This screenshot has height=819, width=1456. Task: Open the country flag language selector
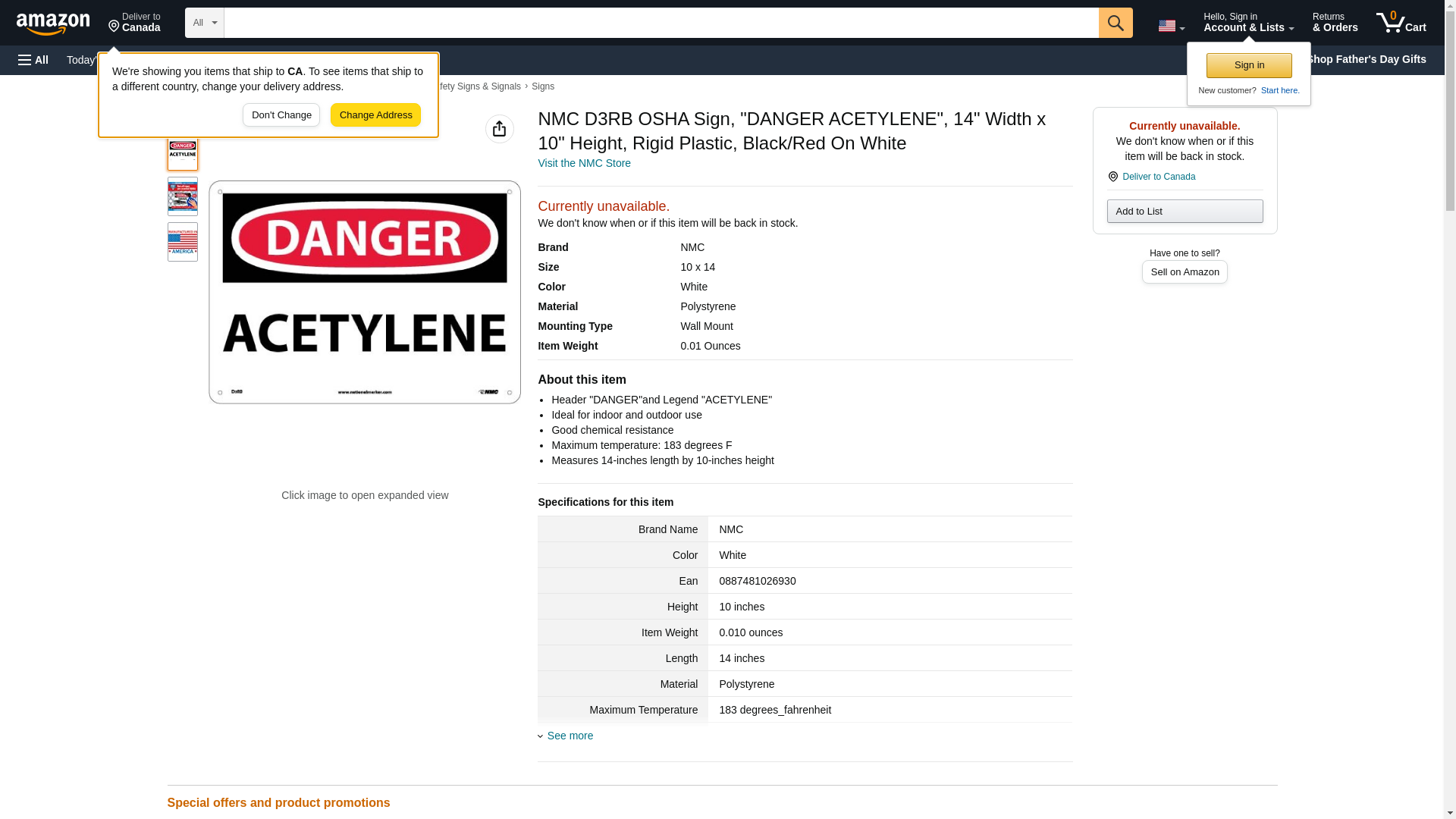point(1170,26)
